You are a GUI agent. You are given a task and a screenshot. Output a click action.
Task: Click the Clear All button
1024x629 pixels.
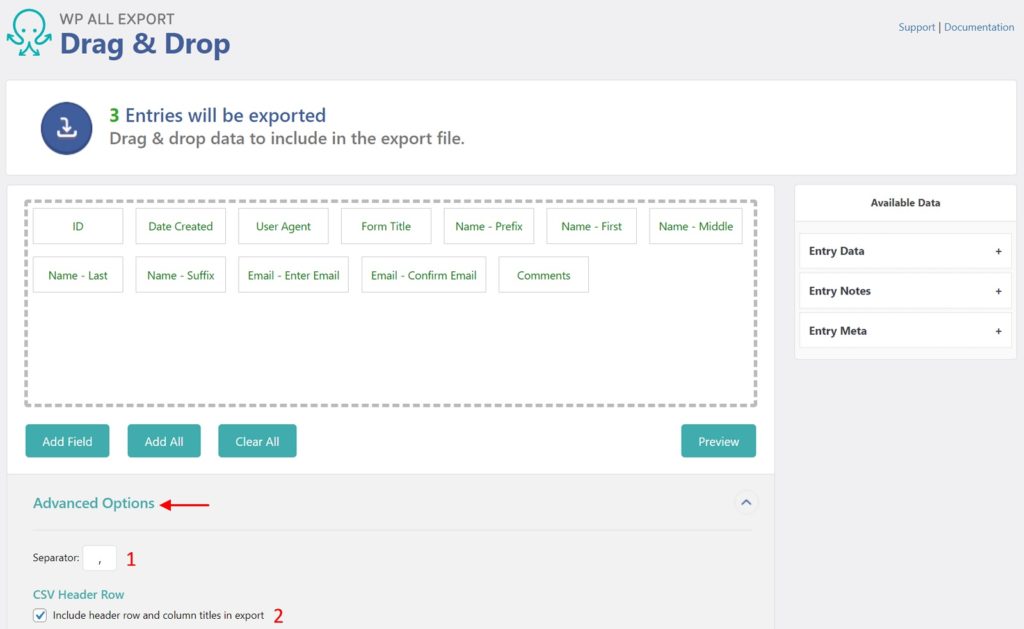coord(257,440)
